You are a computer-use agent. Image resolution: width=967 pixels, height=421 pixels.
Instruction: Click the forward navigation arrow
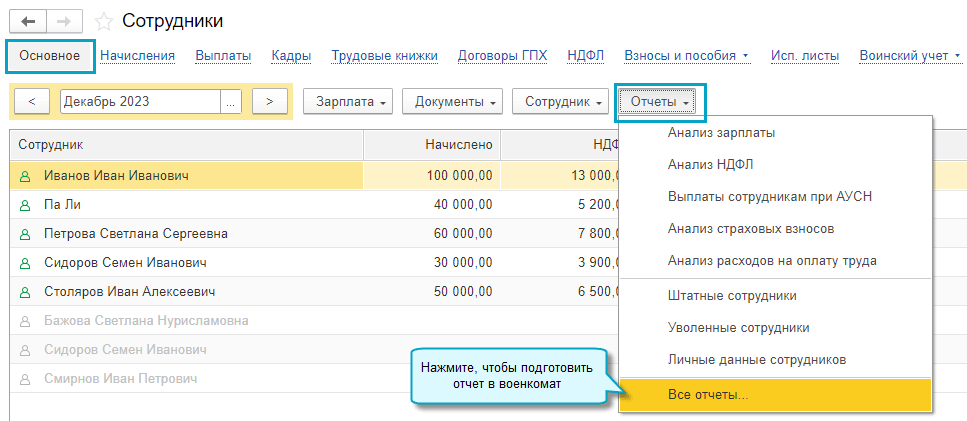63,21
